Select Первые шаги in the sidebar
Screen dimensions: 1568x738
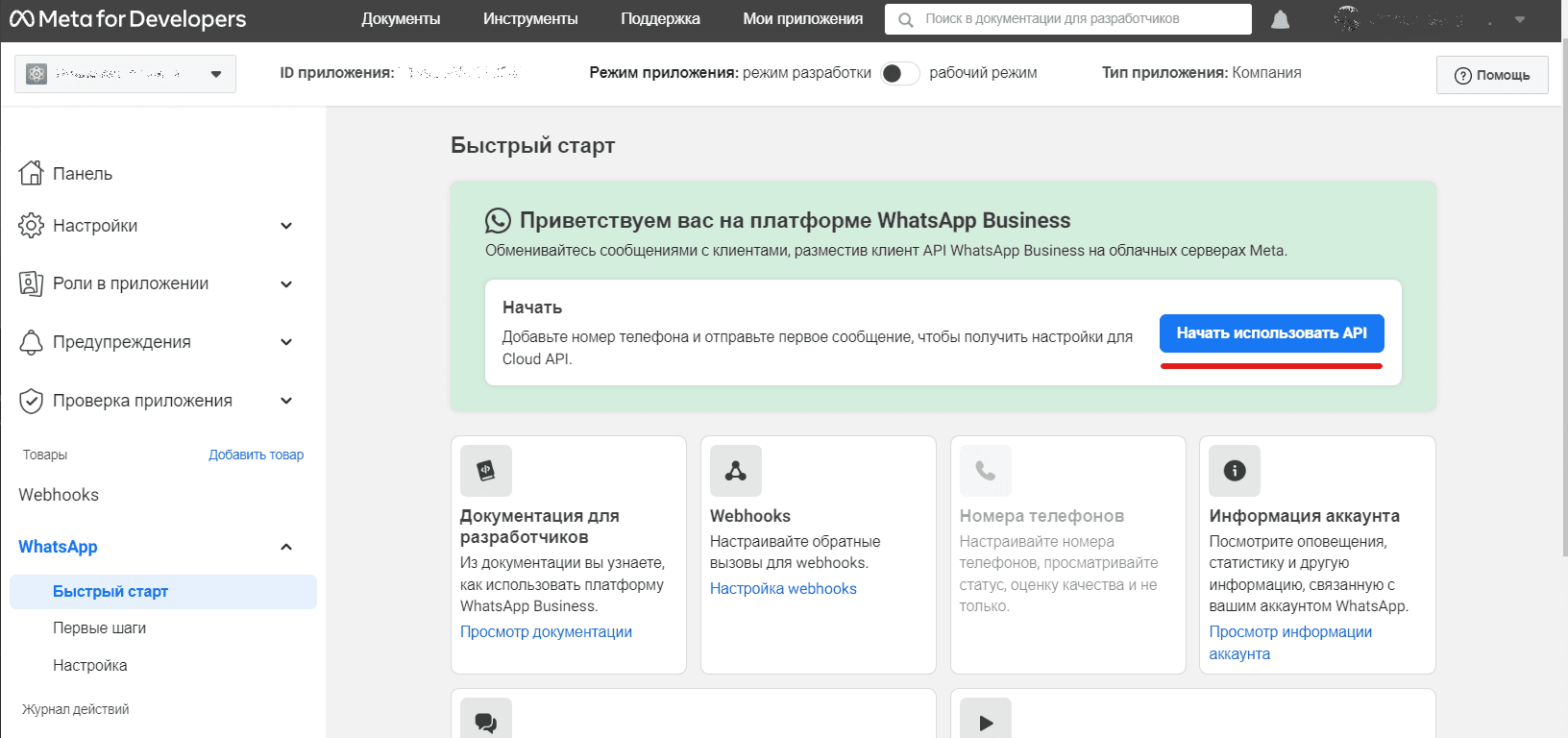tap(100, 628)
